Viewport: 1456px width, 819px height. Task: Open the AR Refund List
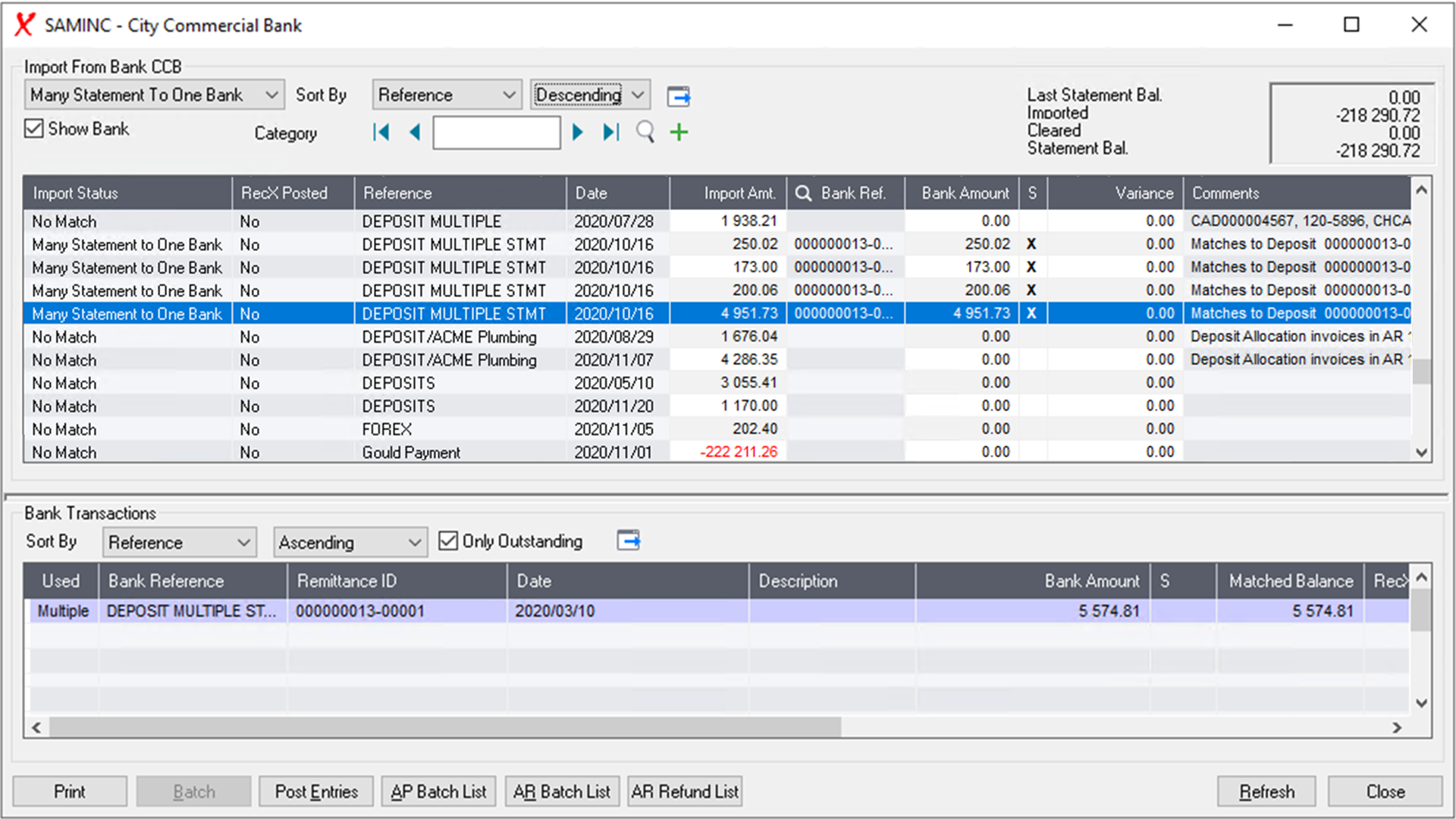pyautogui.click(x=684, y=791)
